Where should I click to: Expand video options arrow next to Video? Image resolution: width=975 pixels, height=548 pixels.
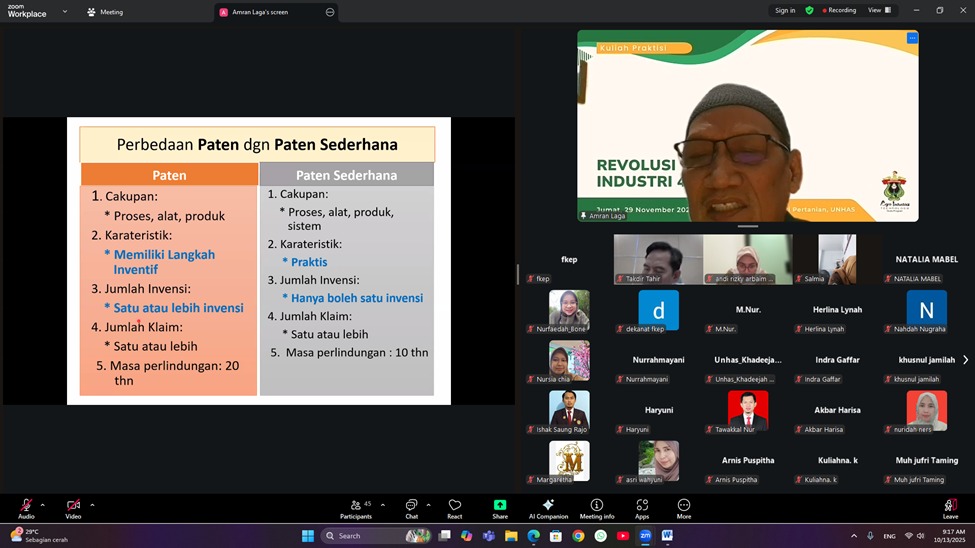(x=92, y=505)
